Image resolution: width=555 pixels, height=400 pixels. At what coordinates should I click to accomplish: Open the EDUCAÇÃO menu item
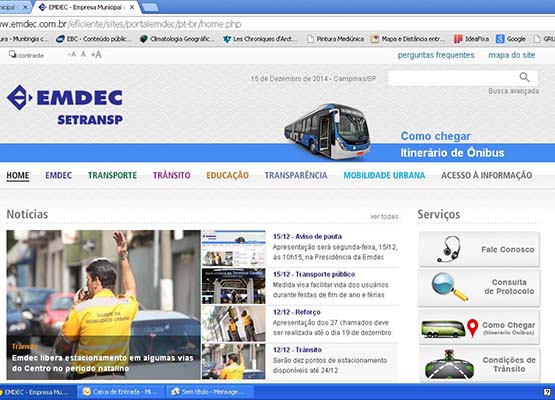227,175
